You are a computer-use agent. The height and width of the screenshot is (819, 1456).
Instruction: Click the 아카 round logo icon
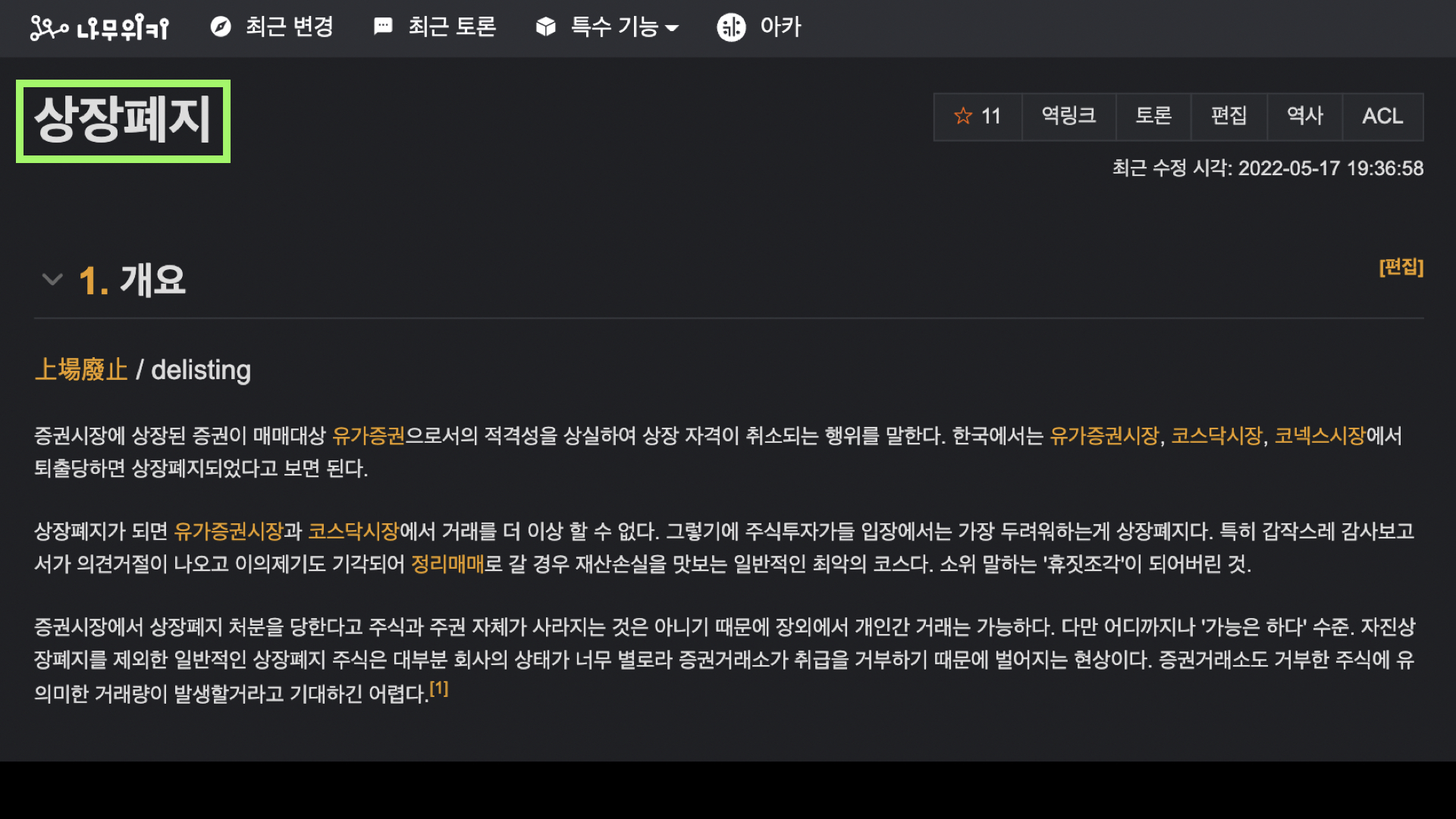[x=731, y=27]
